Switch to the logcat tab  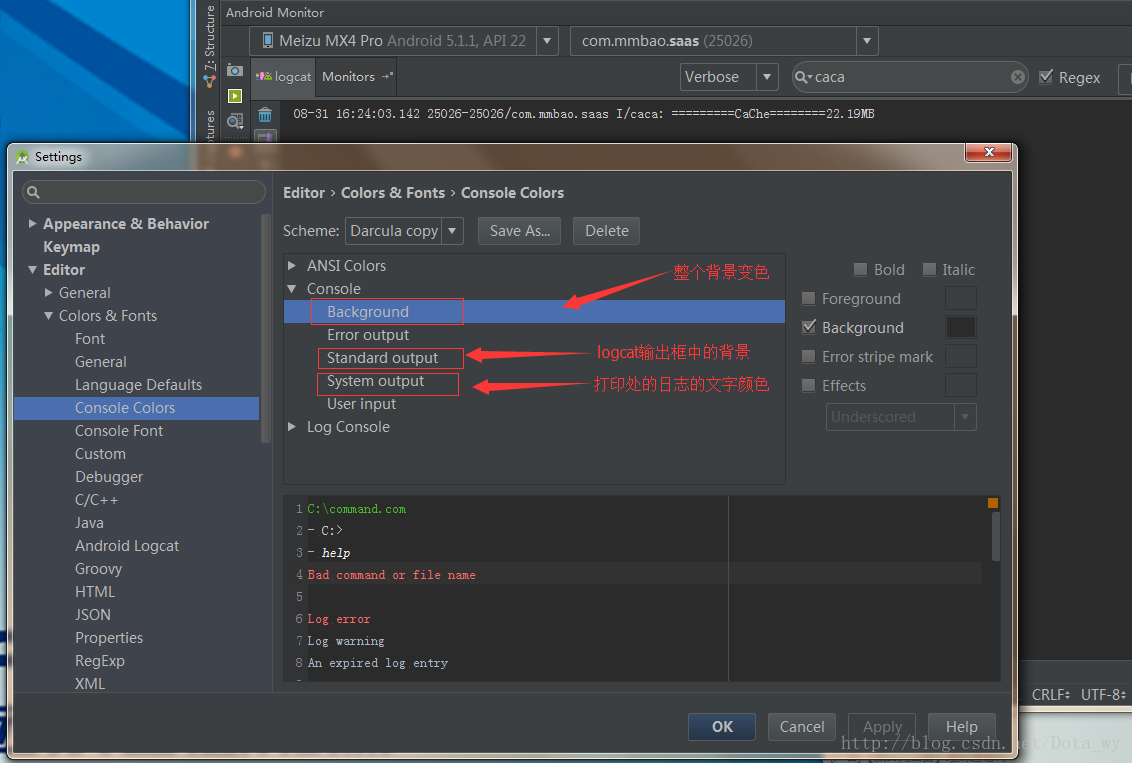284,77
